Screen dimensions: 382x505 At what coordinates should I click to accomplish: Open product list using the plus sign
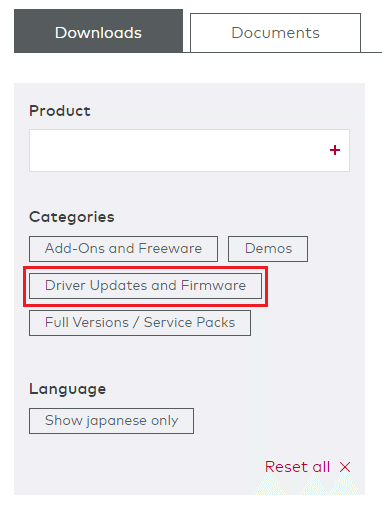click(x=335, y=150)
